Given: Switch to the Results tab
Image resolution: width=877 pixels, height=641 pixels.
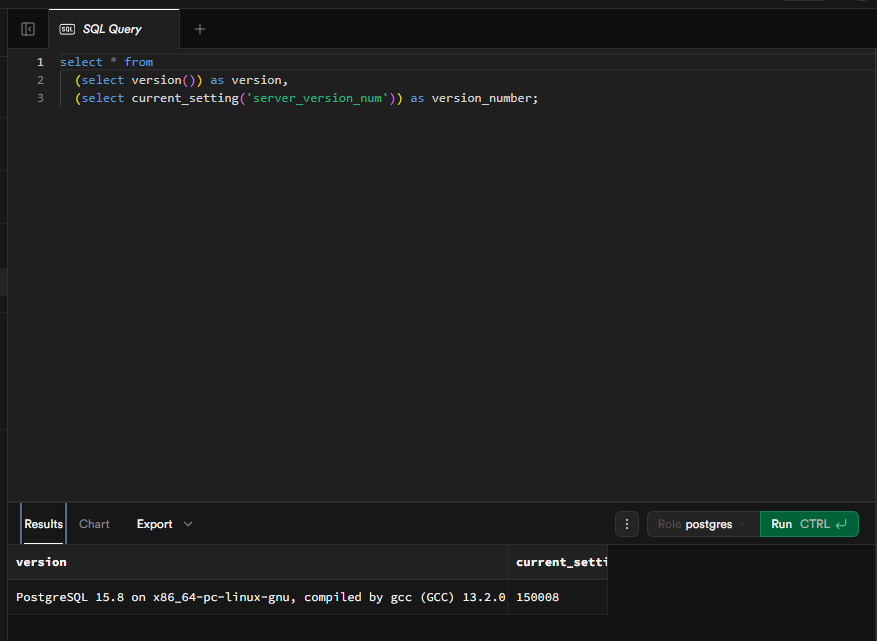Looking at the screenshot, I should point(44,524).
